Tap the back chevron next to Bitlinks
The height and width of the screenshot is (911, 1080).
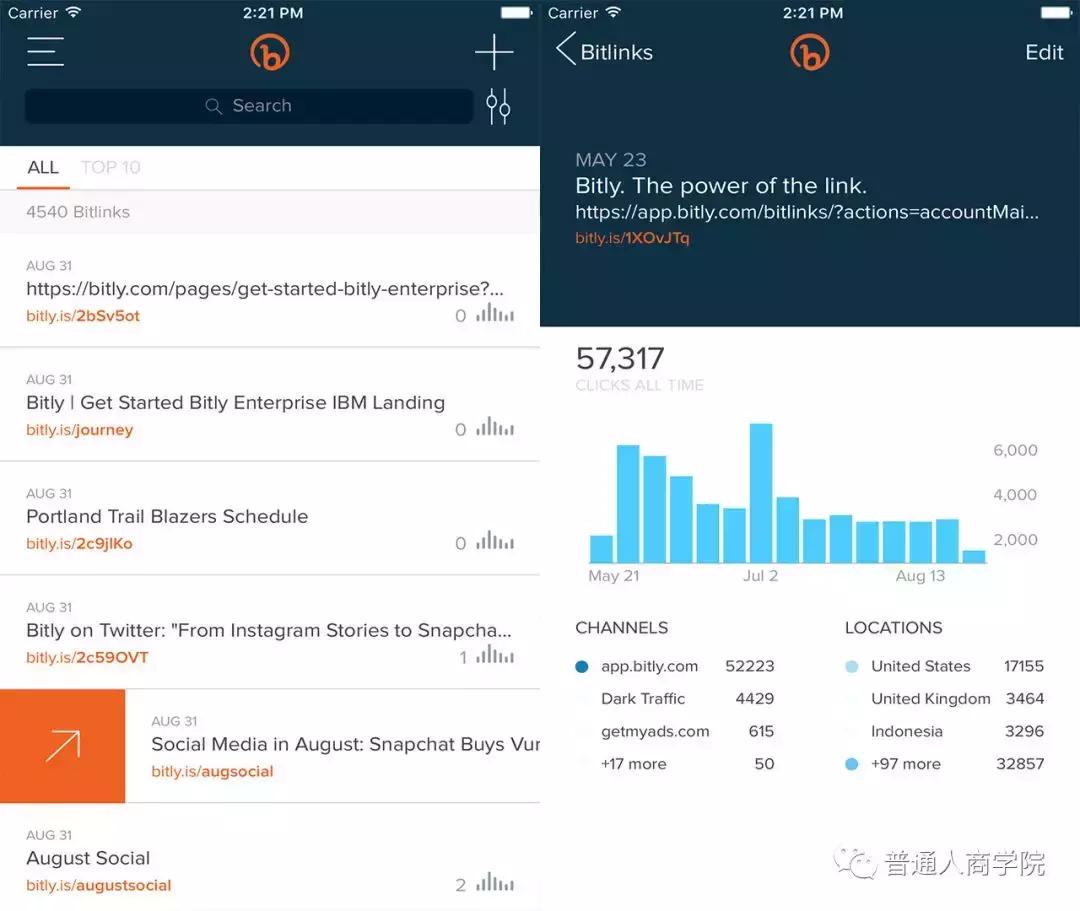(565, 50)
